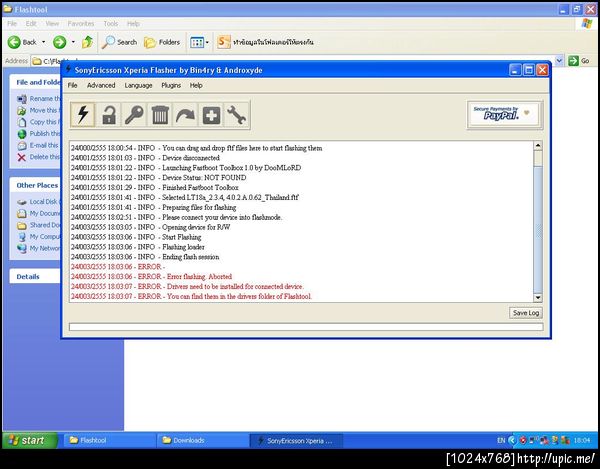Click Copy this folder task link

(39, 122)
